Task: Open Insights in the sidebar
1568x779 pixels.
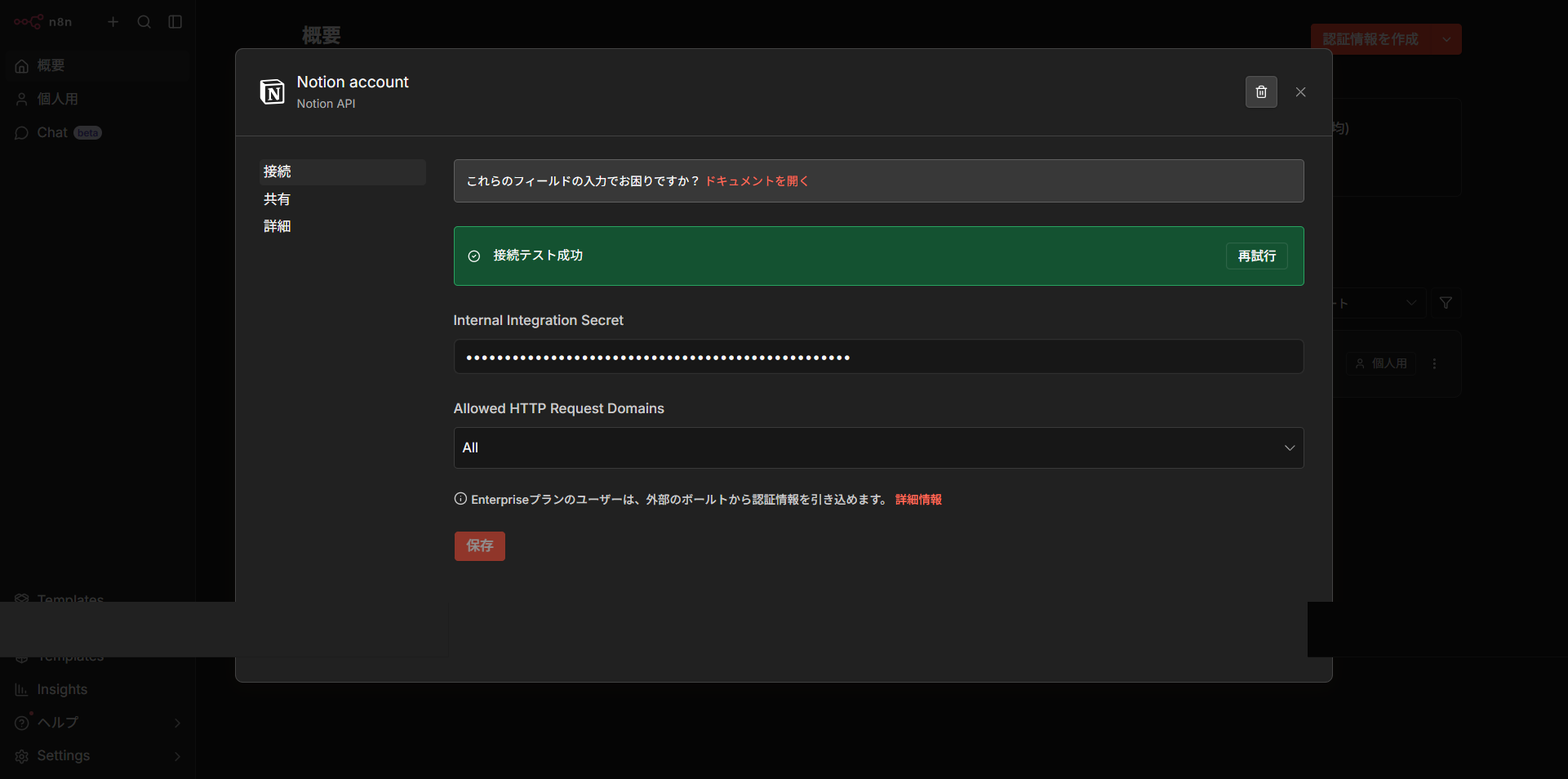Action: click(97, 690)
